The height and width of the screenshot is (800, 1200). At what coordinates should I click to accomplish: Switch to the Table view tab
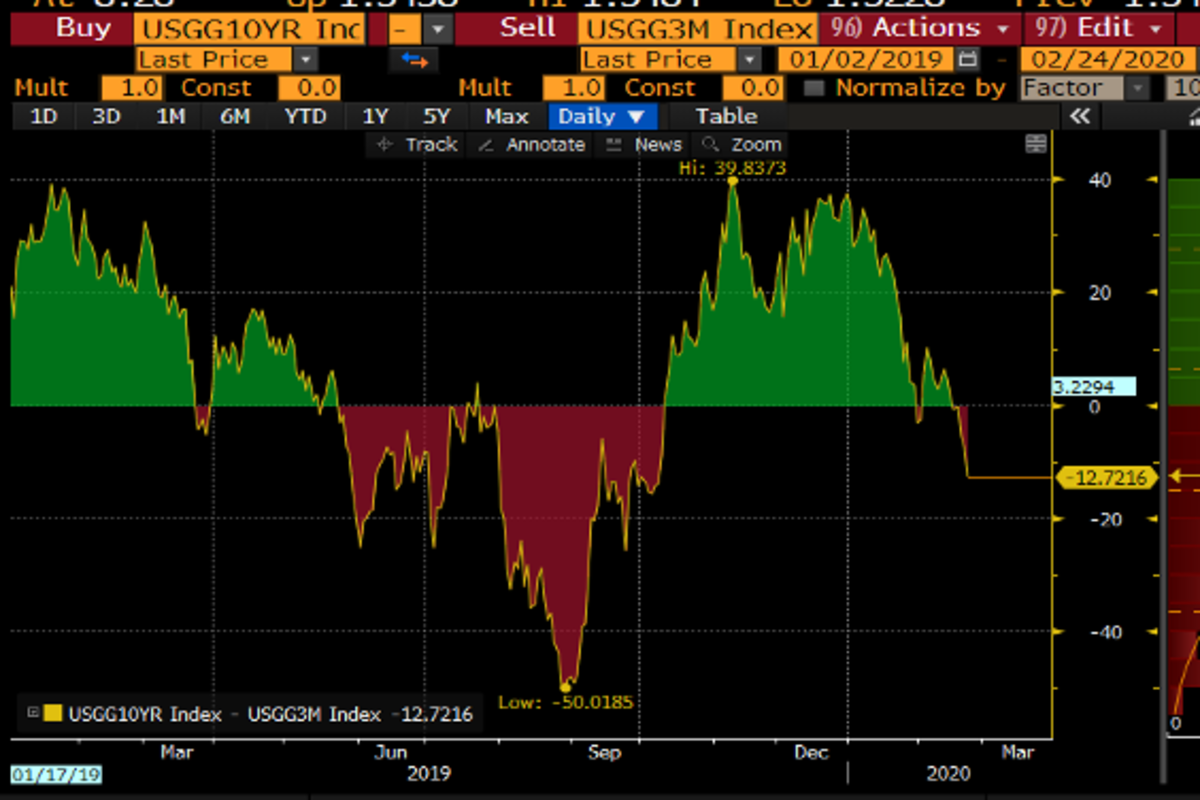[x=726, y=117]
